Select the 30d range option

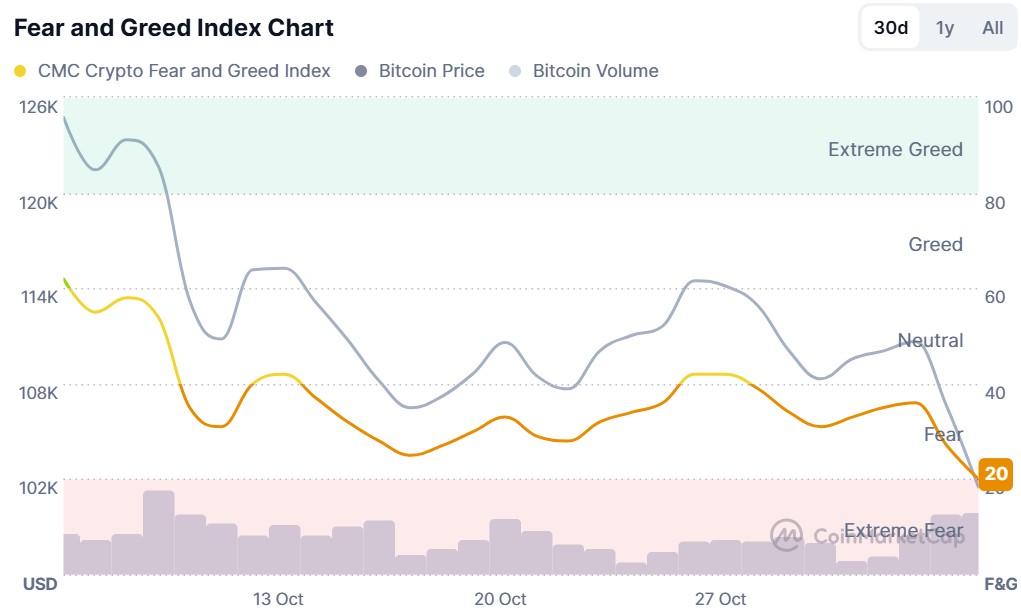[x=889, y=29]
